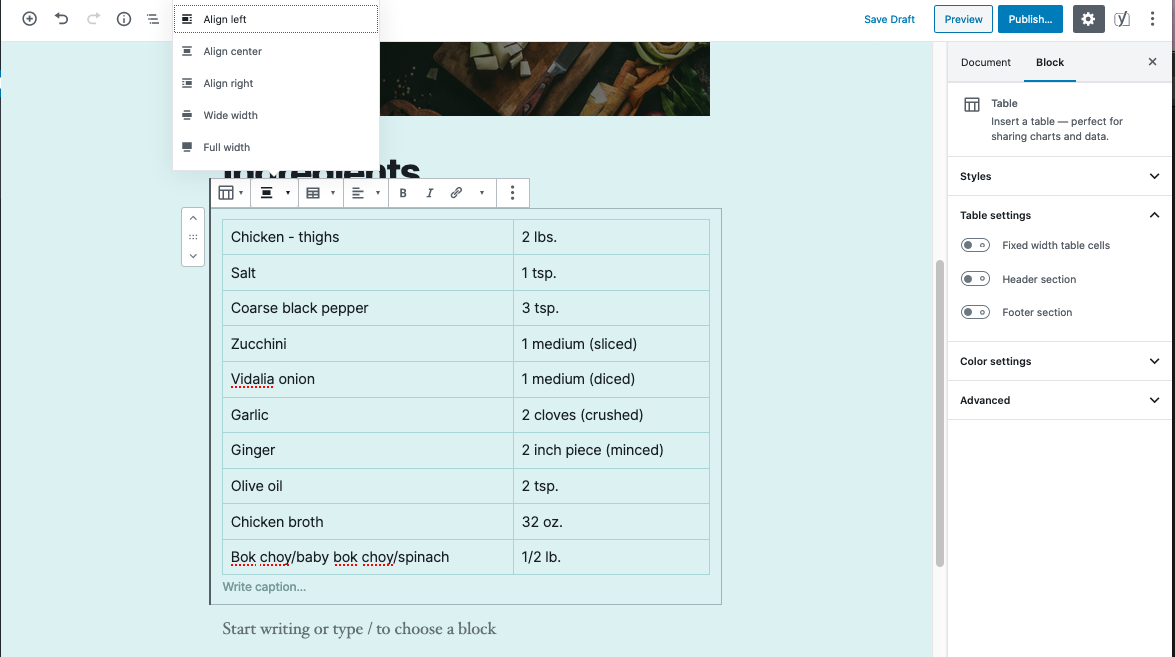Image resolution: width=1175 pixels, height=657 pixels.
Task: Click the Redo arrow icon
Action: tap(93, 19)
